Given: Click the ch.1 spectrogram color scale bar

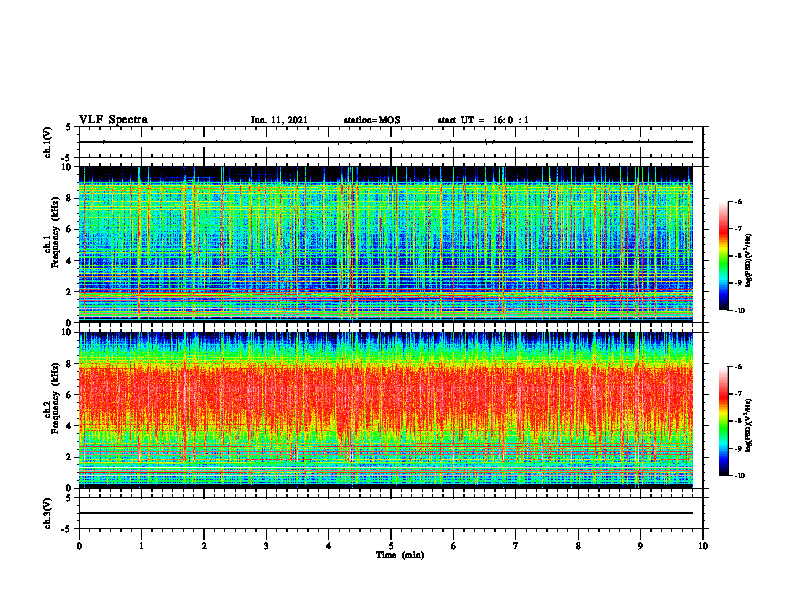Looking at the screenshot, I should click(723, 256).
